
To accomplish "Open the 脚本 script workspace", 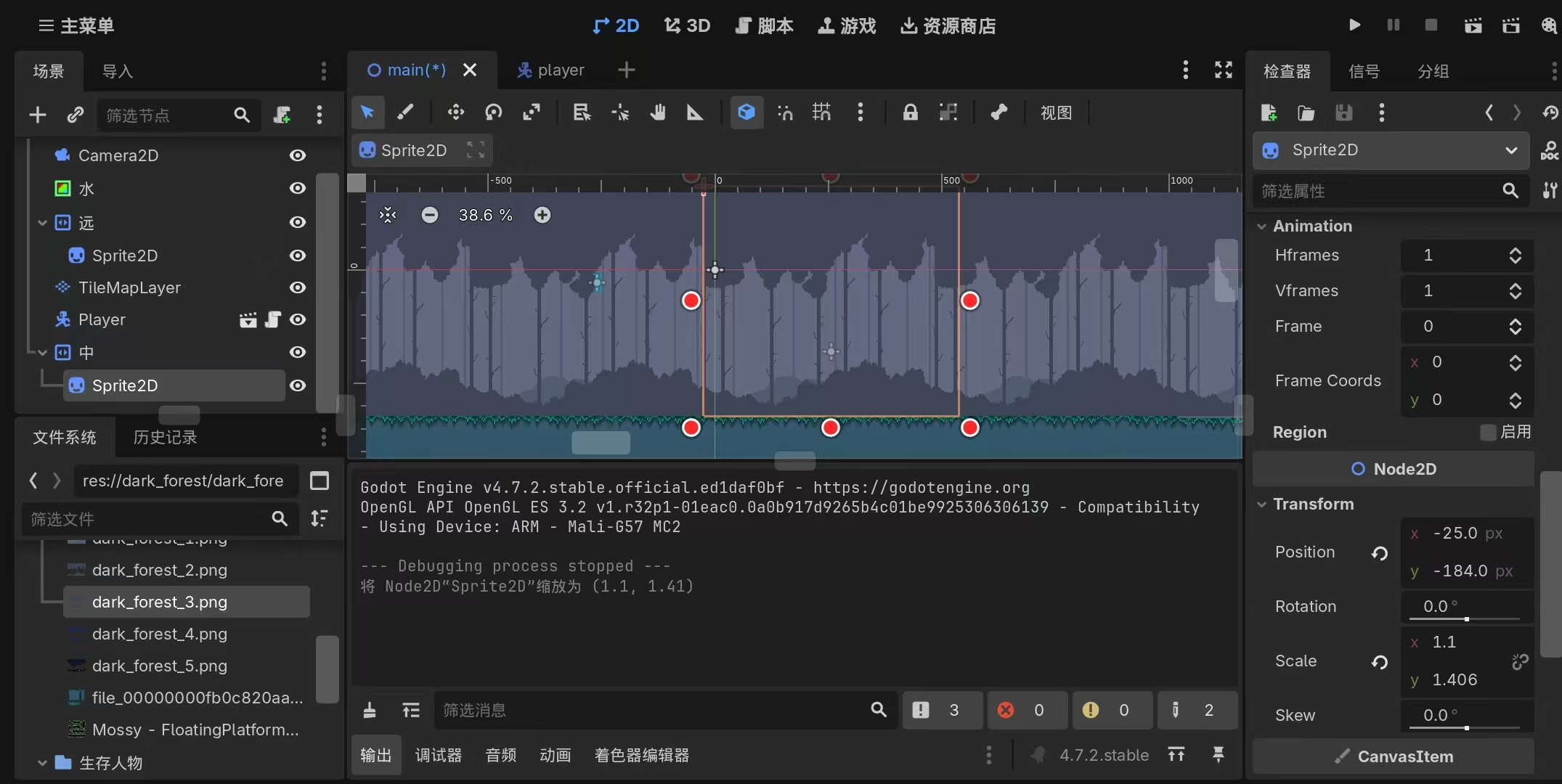I will pyautogui.click(x=765, y=26).
